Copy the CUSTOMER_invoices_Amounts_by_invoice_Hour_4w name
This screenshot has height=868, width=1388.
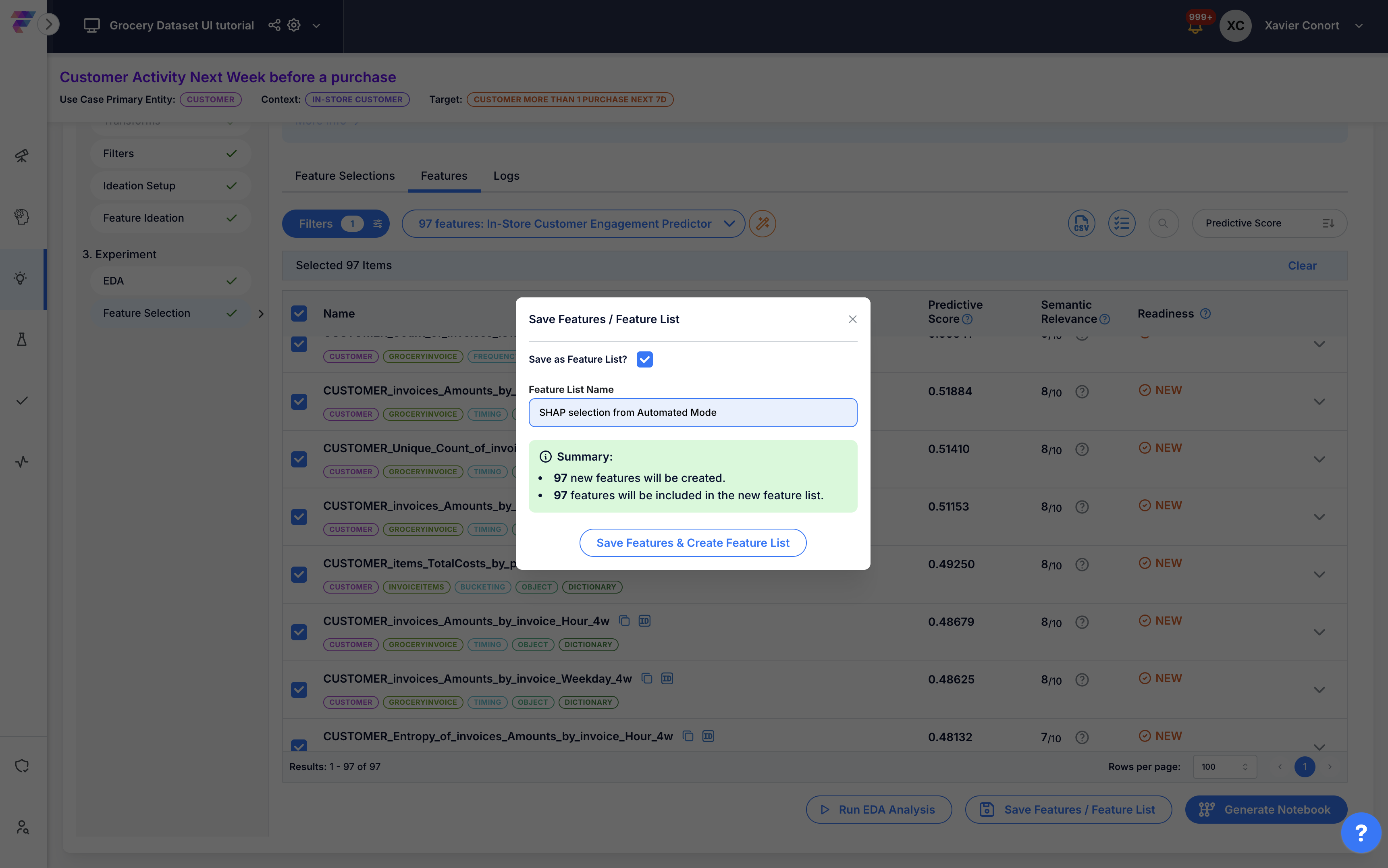(625, 621)
